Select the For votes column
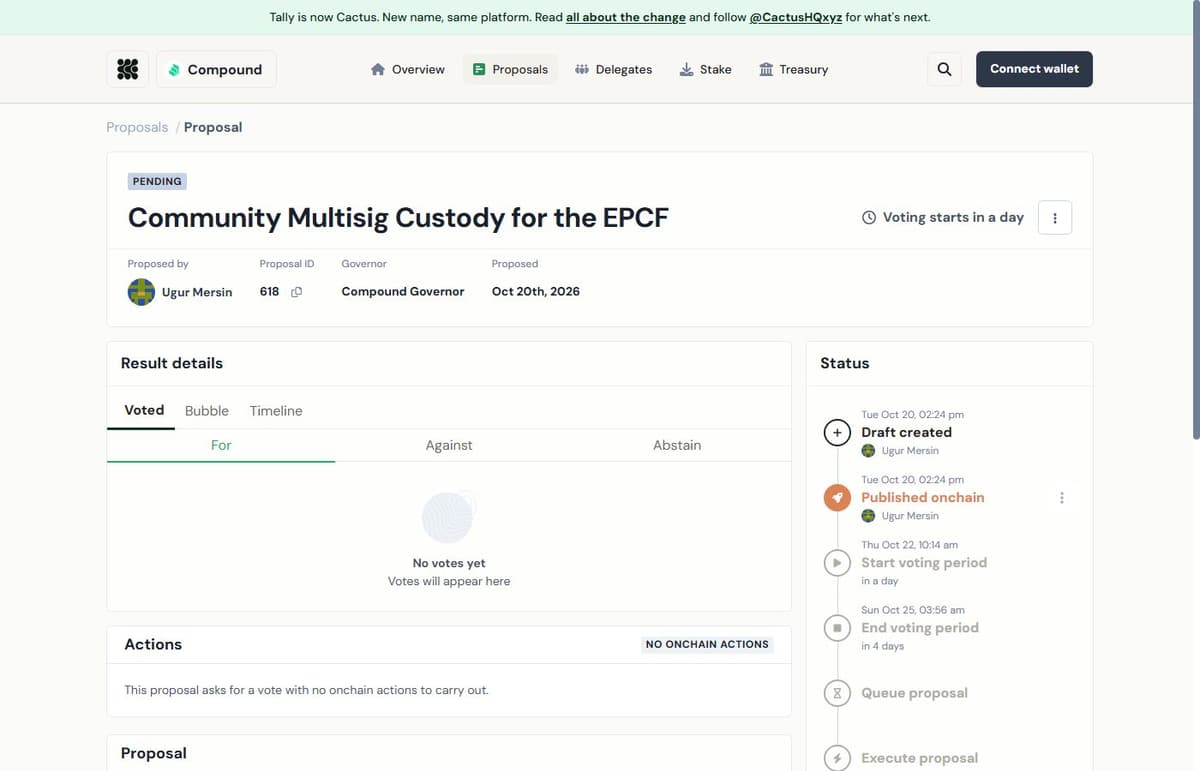This screenshot has height=771, width=1200. click(x=221, y=445)
